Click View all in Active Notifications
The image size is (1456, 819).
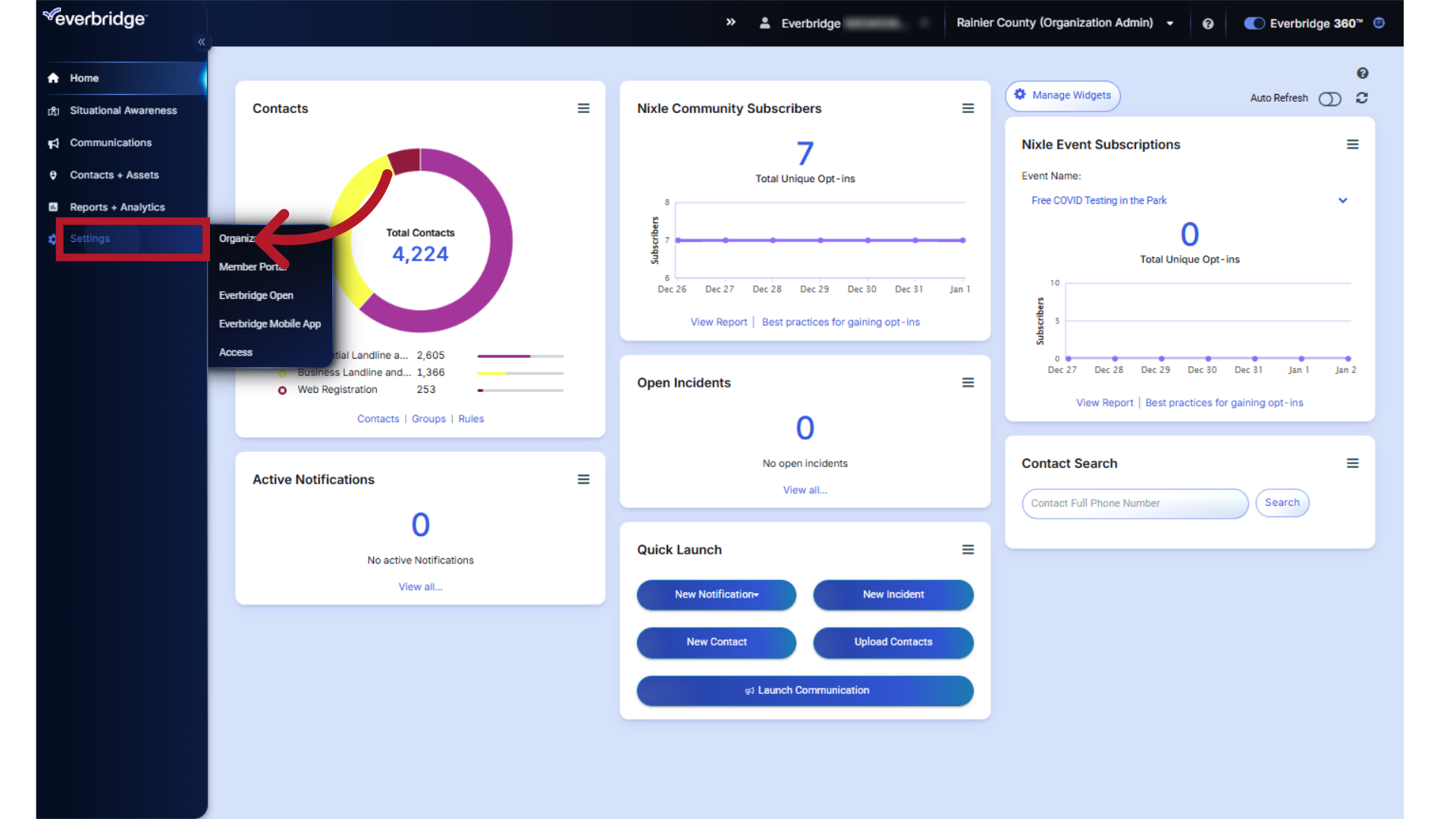tap(421, 587)
